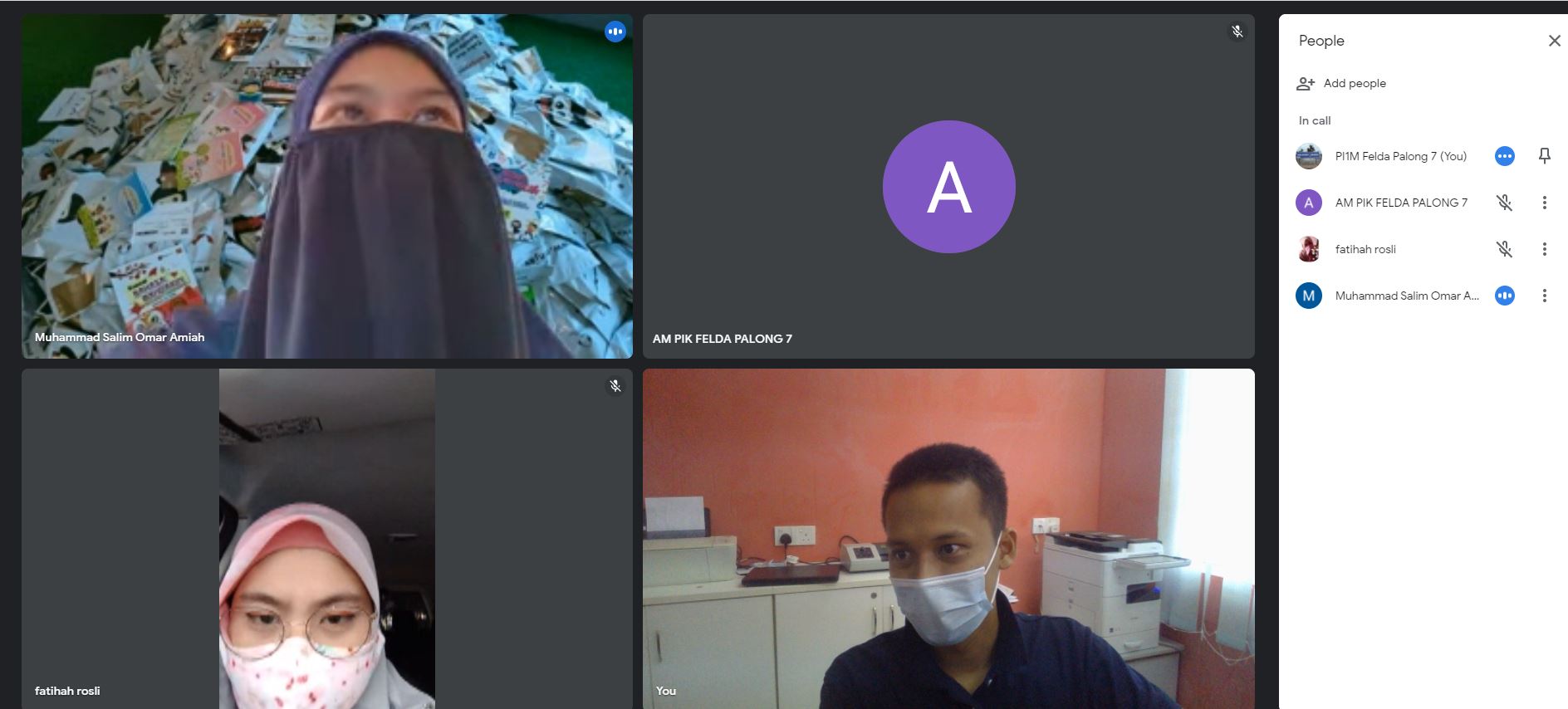Click Muhammad Salim Omar's audio indicator in list

(x=1504, y=296)
